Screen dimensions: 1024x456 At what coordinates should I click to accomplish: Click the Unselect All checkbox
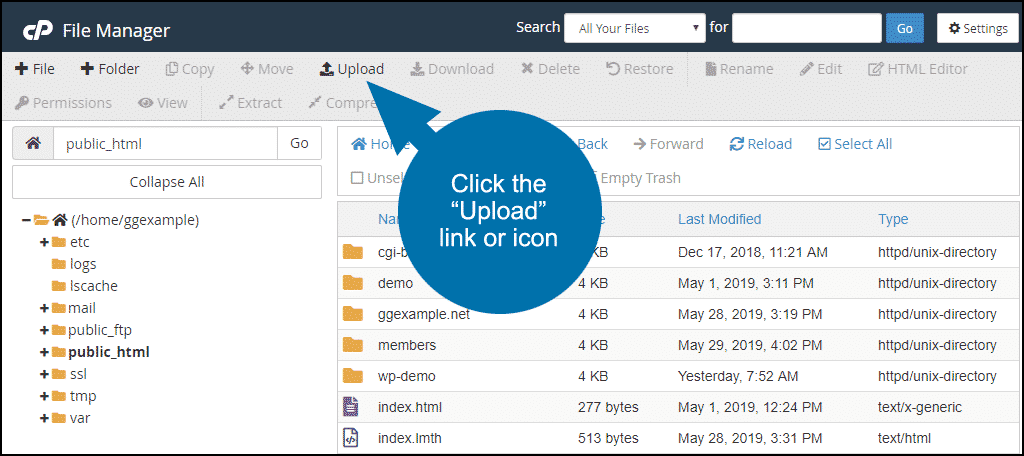click(x=357, y=178)
